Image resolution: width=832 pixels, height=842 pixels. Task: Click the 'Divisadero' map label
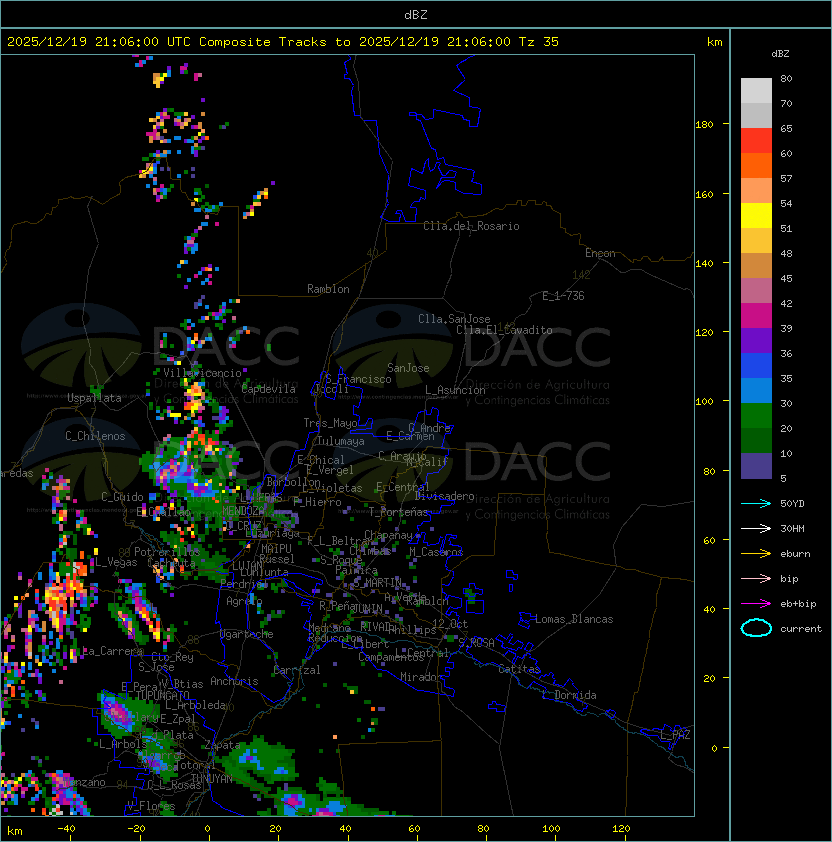[445, 496]
